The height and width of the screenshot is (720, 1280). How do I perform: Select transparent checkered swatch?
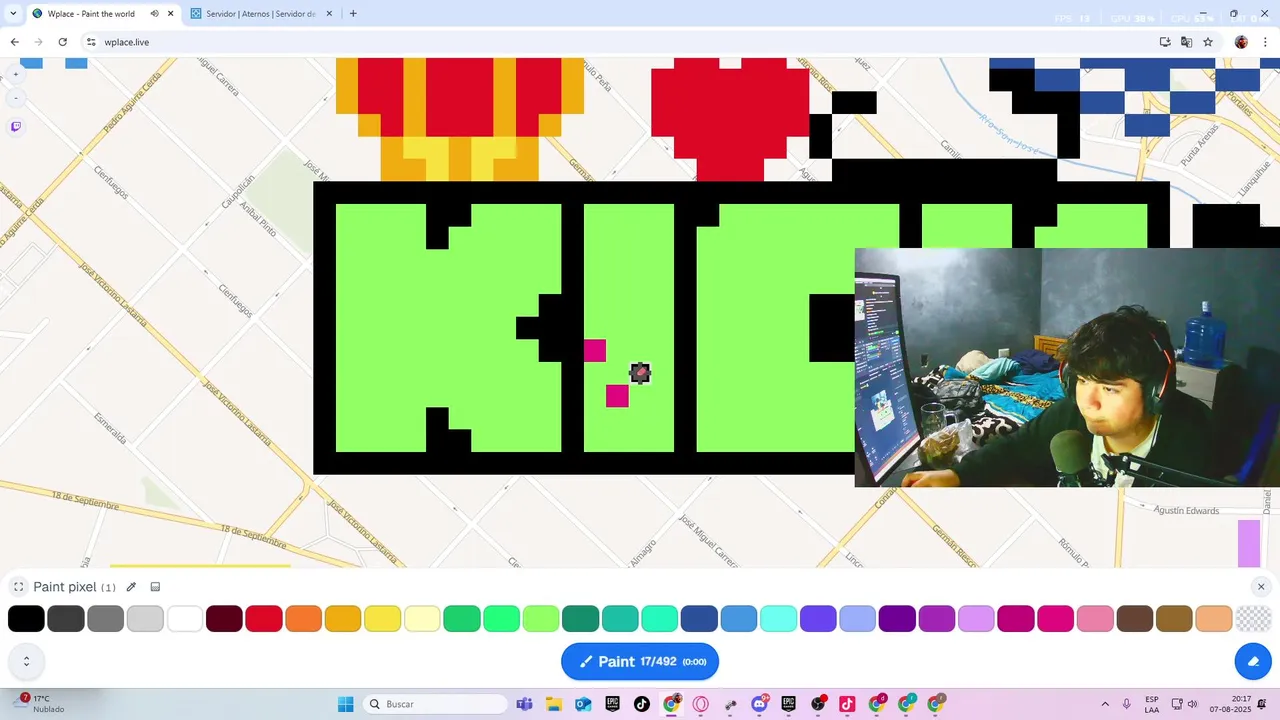pyautogui.click(x=1254, y=619)
